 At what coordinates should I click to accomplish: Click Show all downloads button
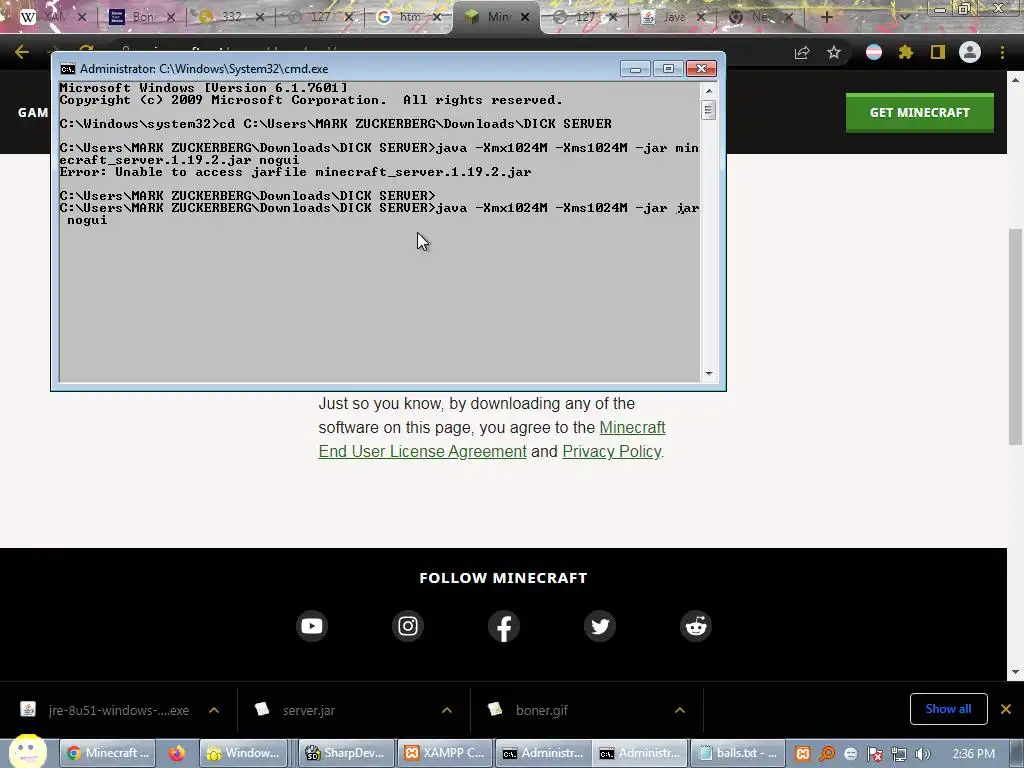(948, 709)
